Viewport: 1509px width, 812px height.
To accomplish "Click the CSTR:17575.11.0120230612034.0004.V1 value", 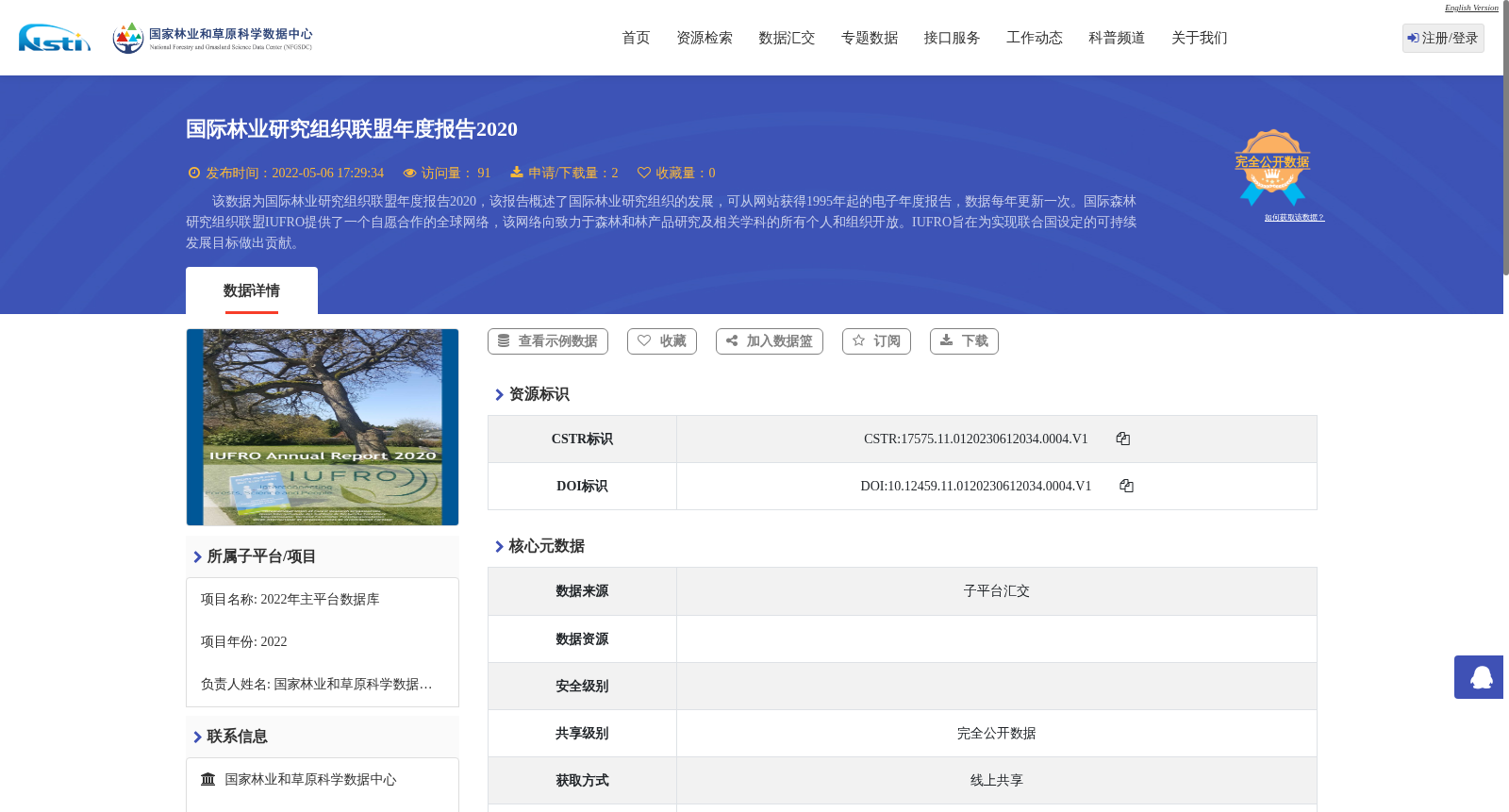I will pos(976,439).
